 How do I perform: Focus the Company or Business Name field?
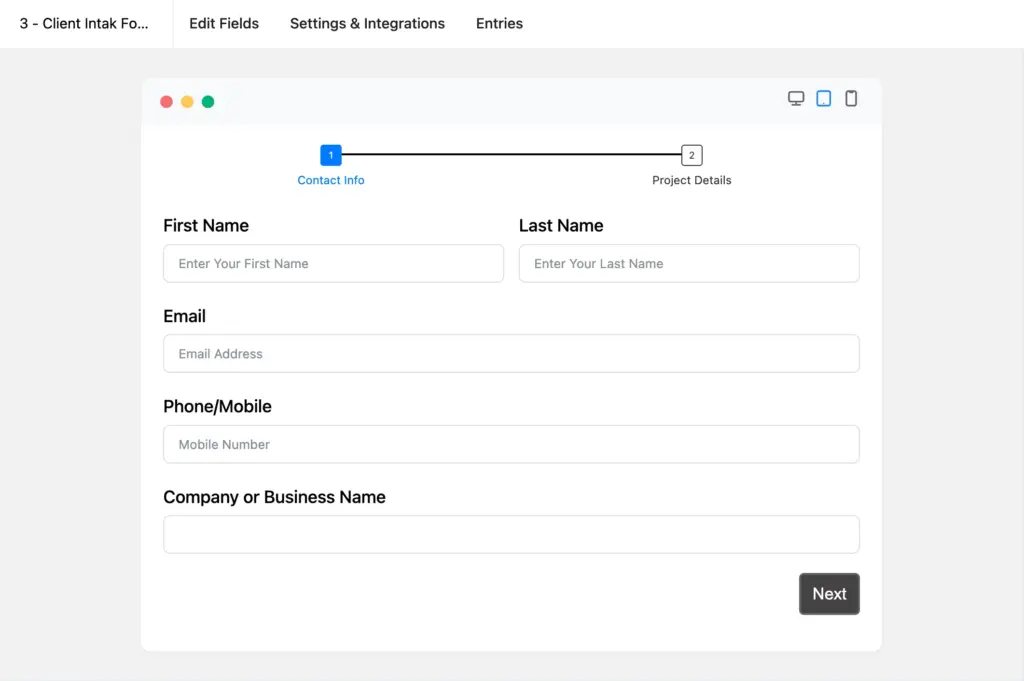point(511,535)
